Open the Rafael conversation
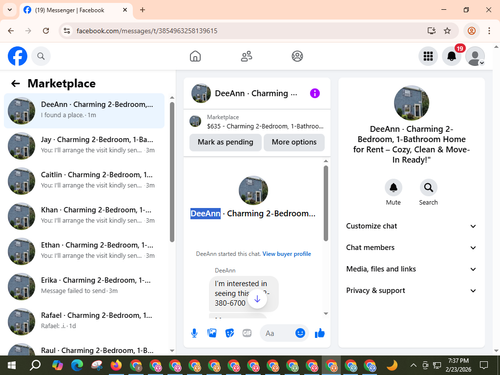 pyautogui.click(x=84, y=322)
